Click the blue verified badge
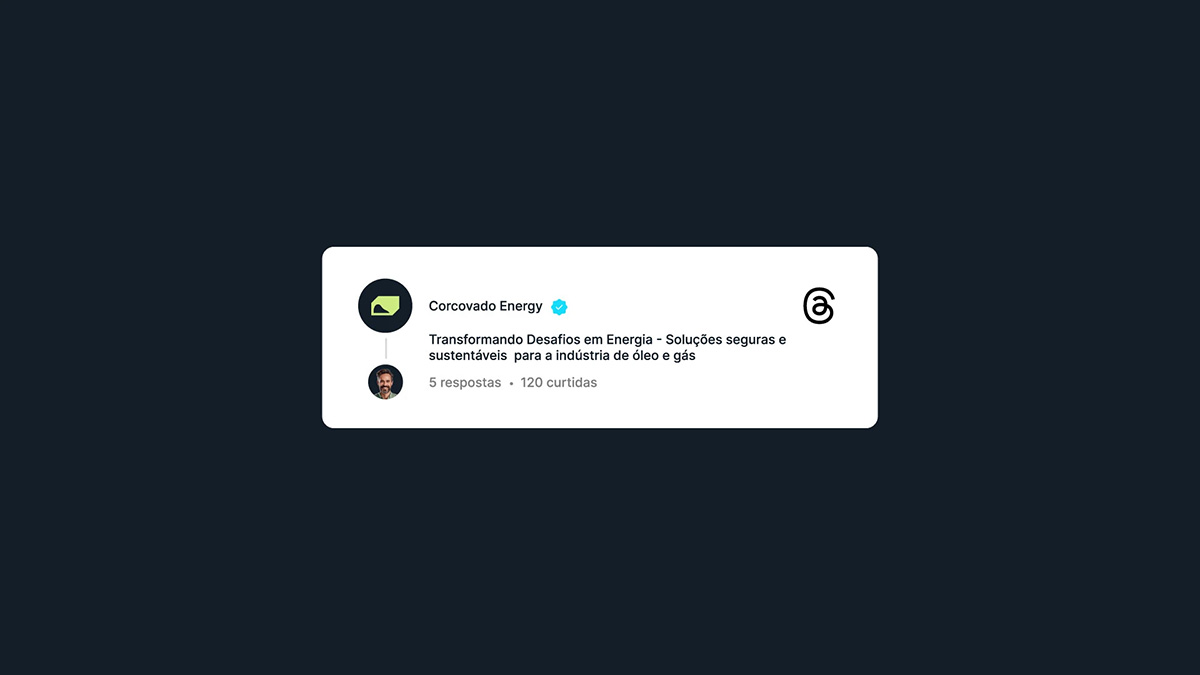Viewport: 1200px width, 675px height. click(x=559, y=307)
